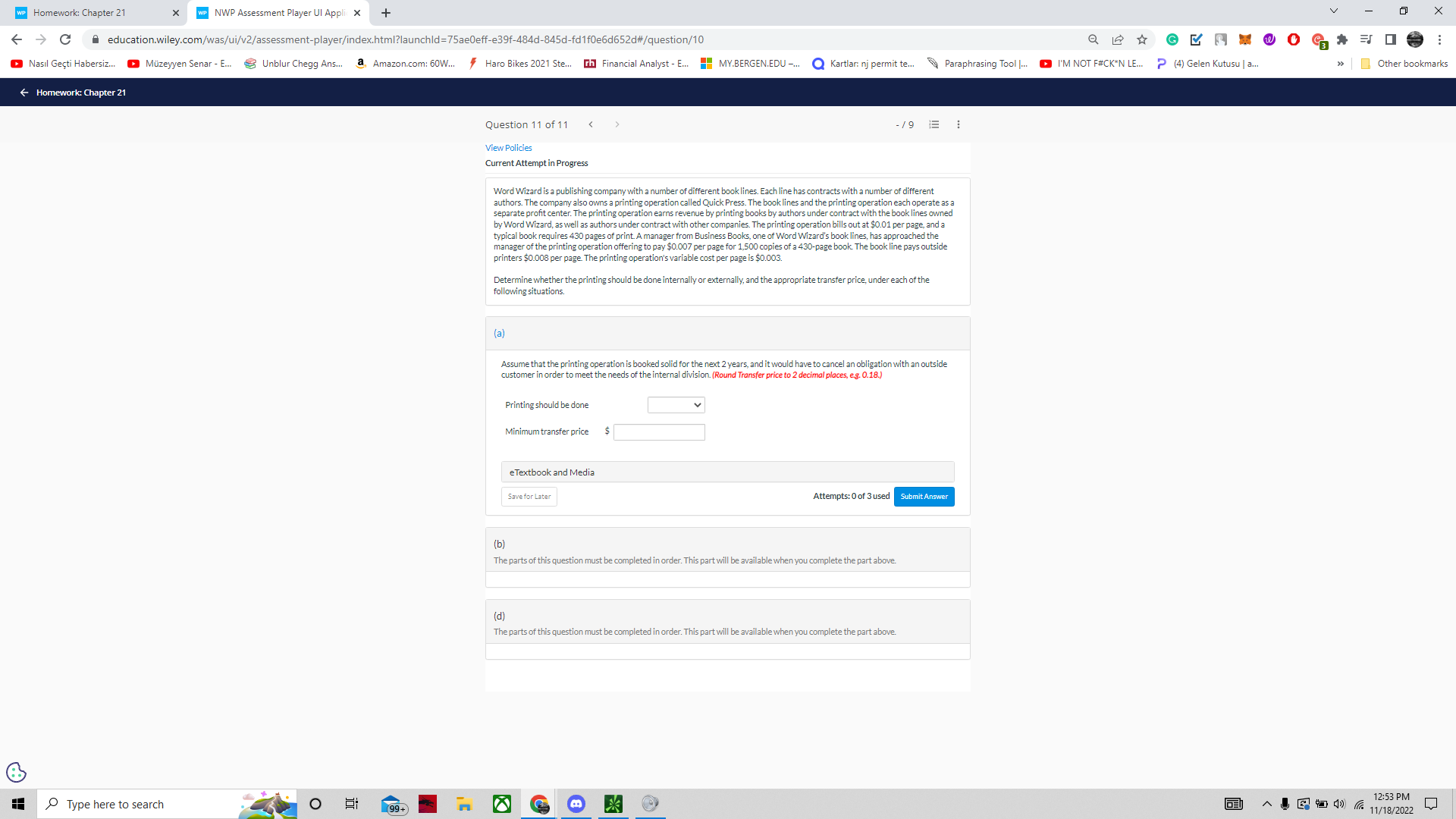This screenshot has height=819, width=1456.
Task: Bookmark this page with the star icon
Action: pos(1142,39)
